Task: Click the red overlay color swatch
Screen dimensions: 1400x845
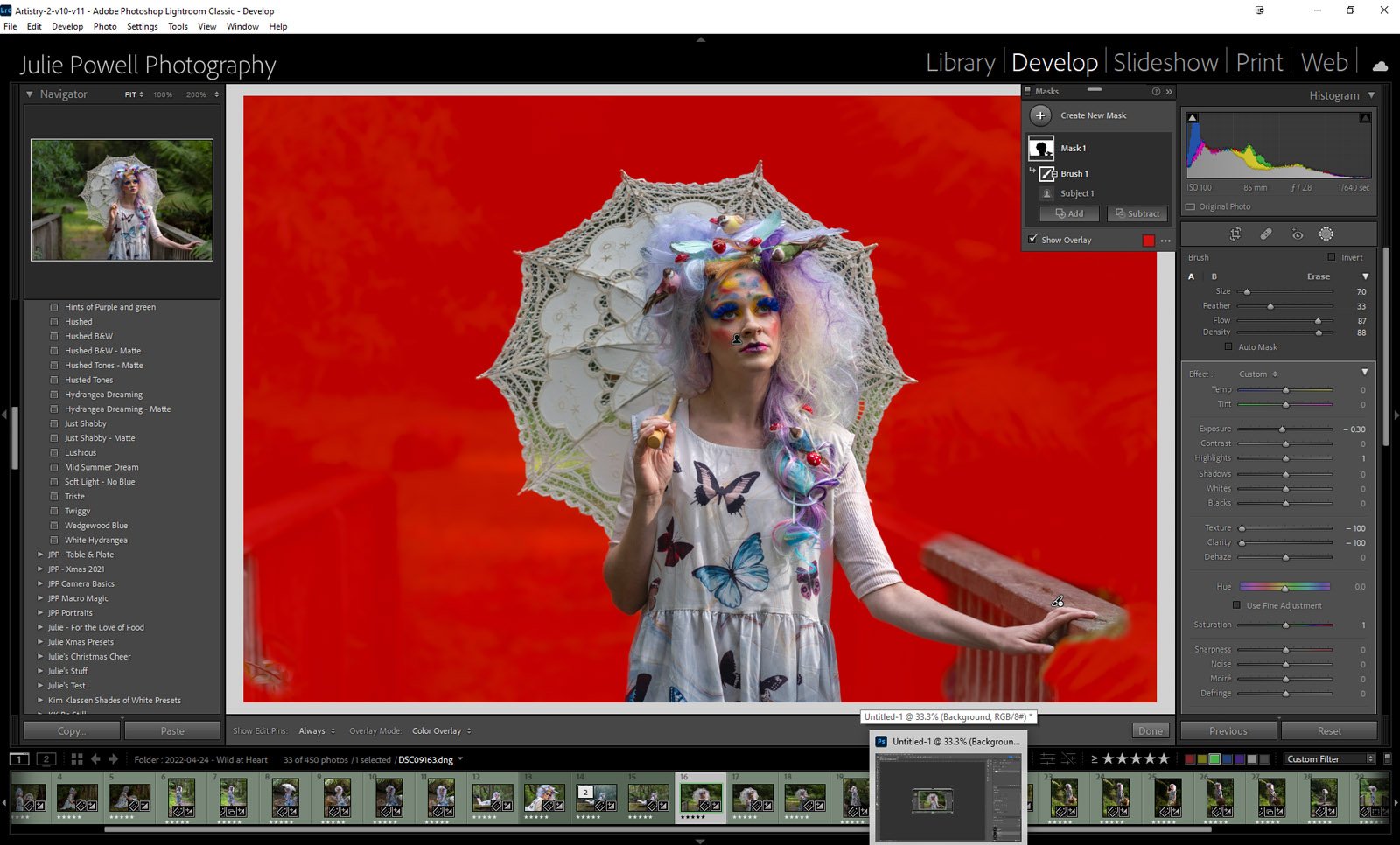Action: tap(1148, 241)
